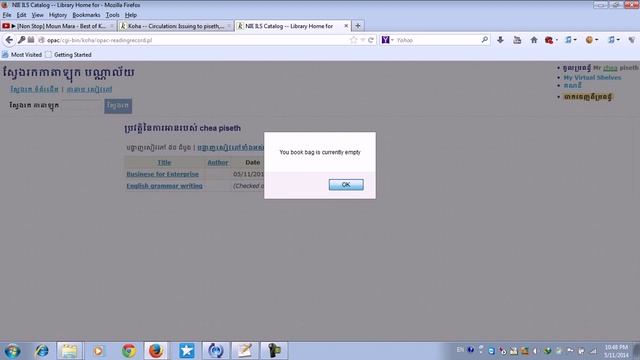Open the Downloads arrow icon
Viewport: 640px width, 360px height.
(500, 40)
